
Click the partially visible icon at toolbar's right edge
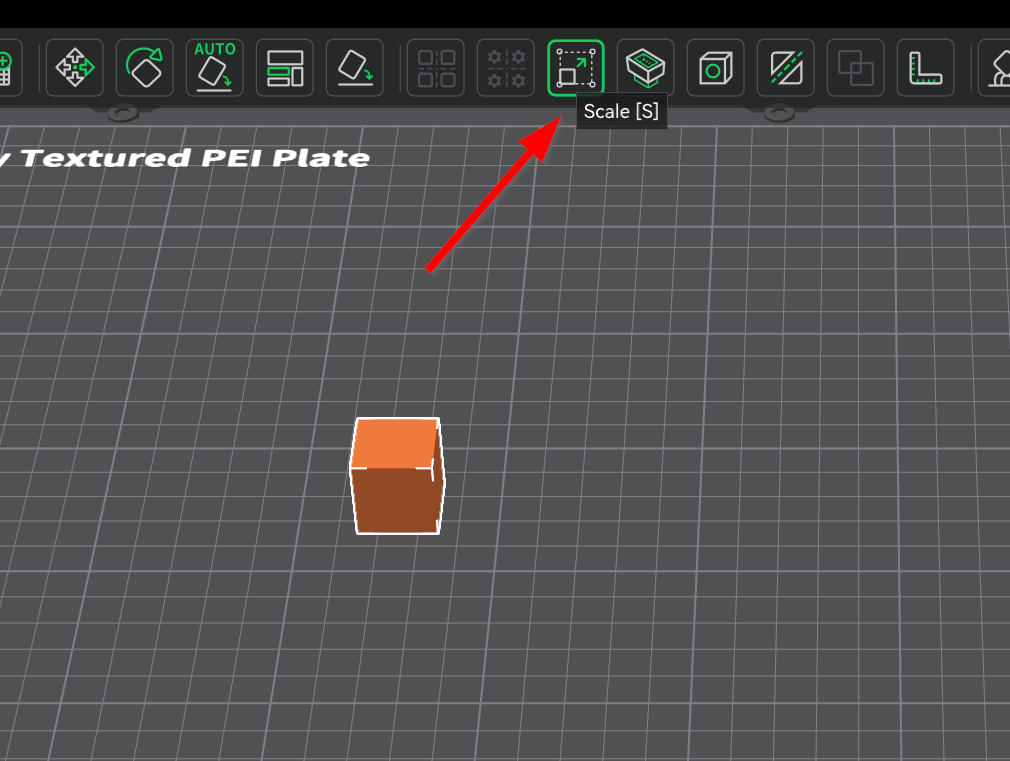coord(996,68)
